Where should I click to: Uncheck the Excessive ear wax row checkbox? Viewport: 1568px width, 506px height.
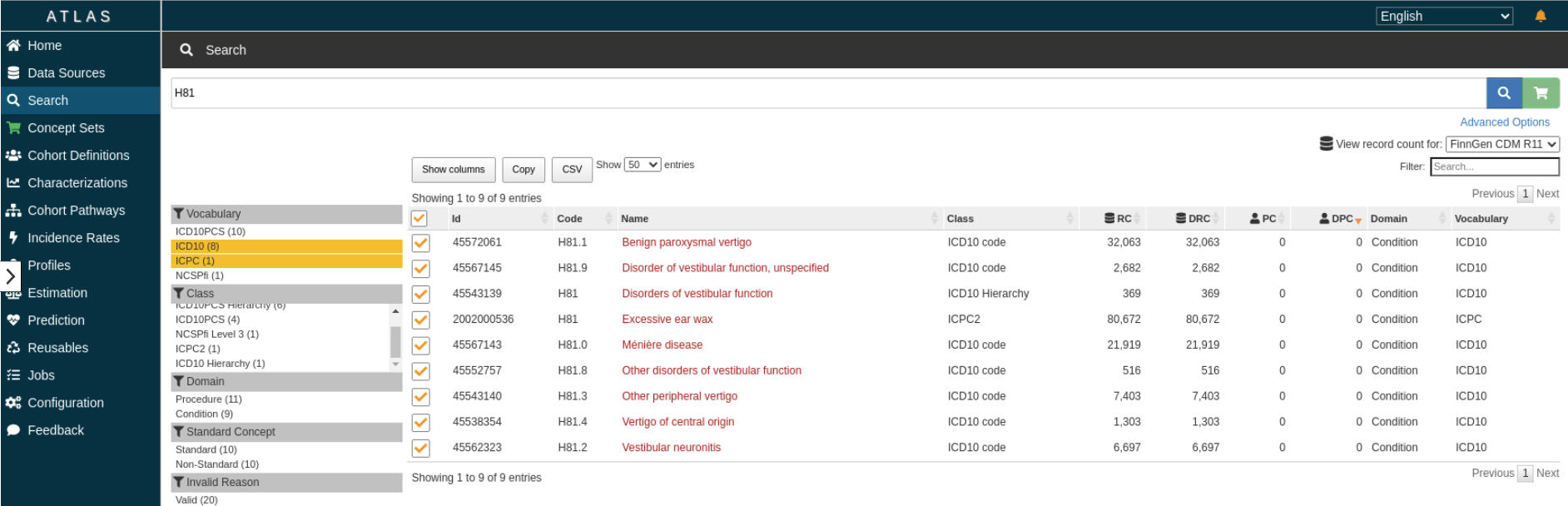(x=421, y=320)
